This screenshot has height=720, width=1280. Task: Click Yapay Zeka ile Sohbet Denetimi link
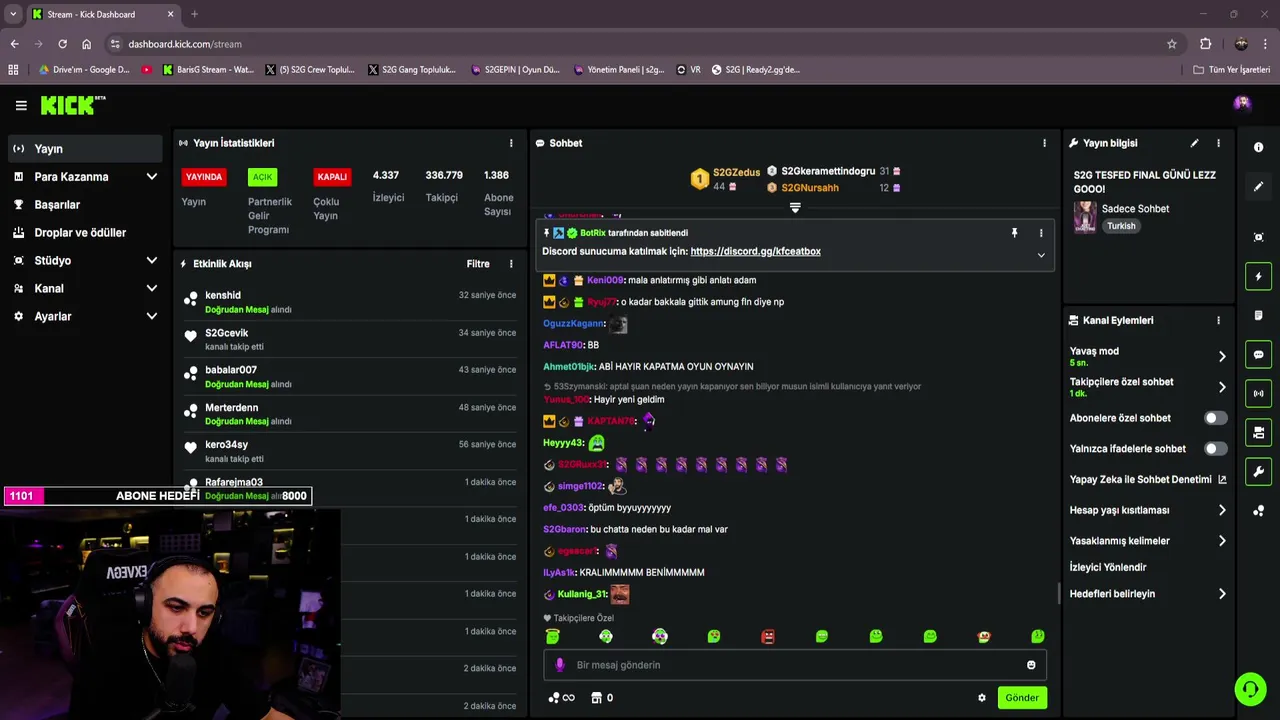click(x=1148, y=480)
